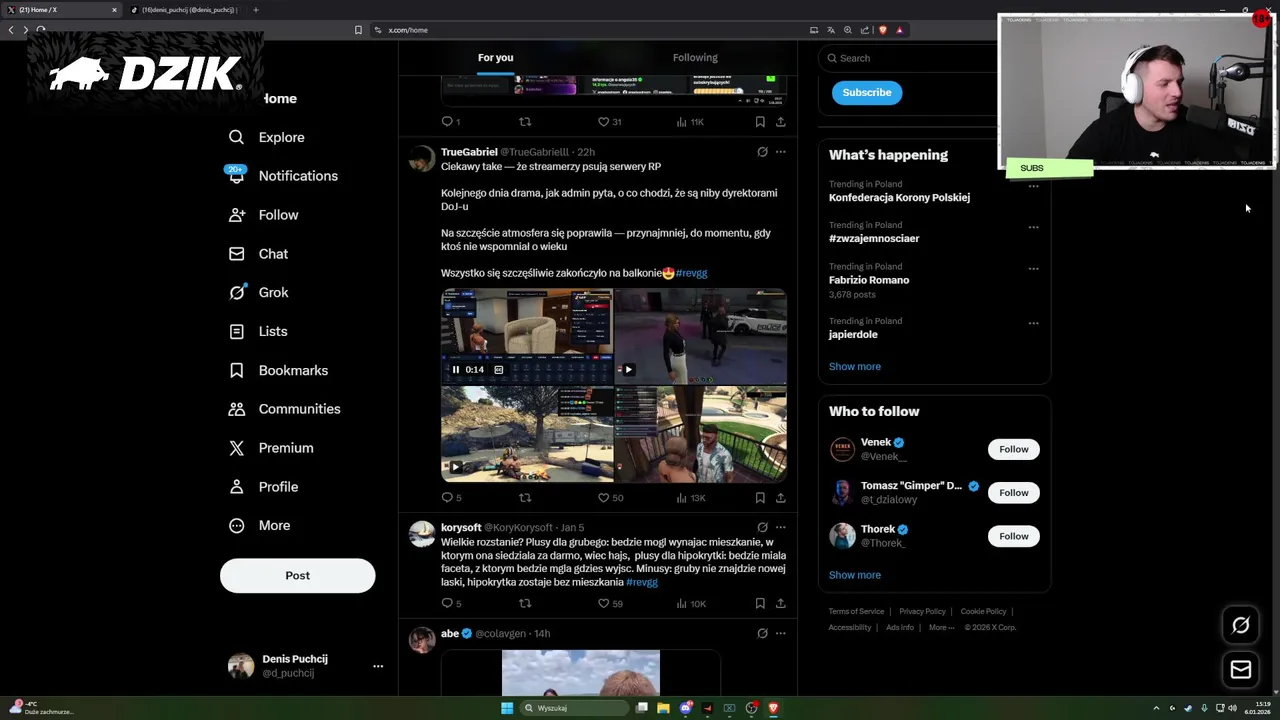Open the floating Grok button
The height and width of the screenshot is (720, 1280).
(1241, 625)
